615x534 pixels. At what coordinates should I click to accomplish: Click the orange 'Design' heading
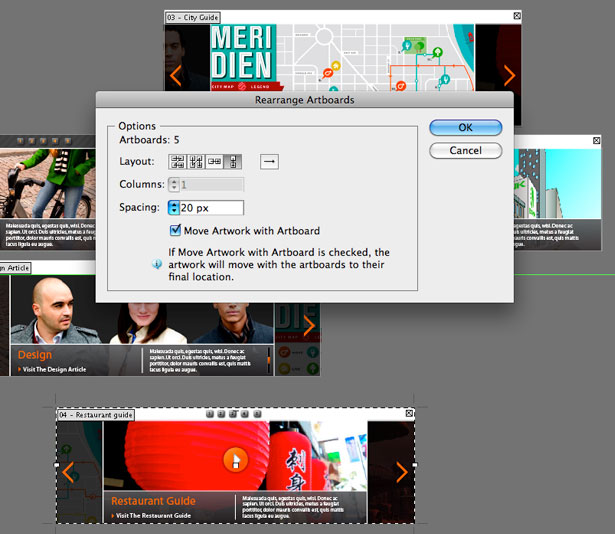coord(35,355)
